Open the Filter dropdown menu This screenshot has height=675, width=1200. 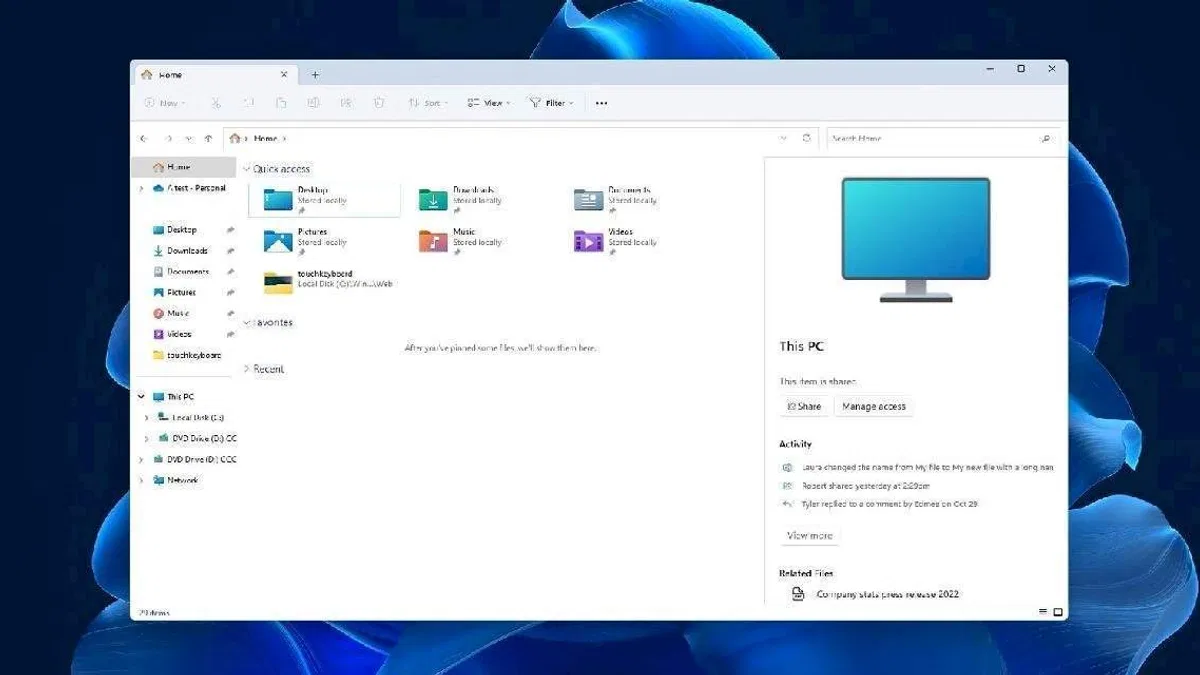(x=551, y=103)
